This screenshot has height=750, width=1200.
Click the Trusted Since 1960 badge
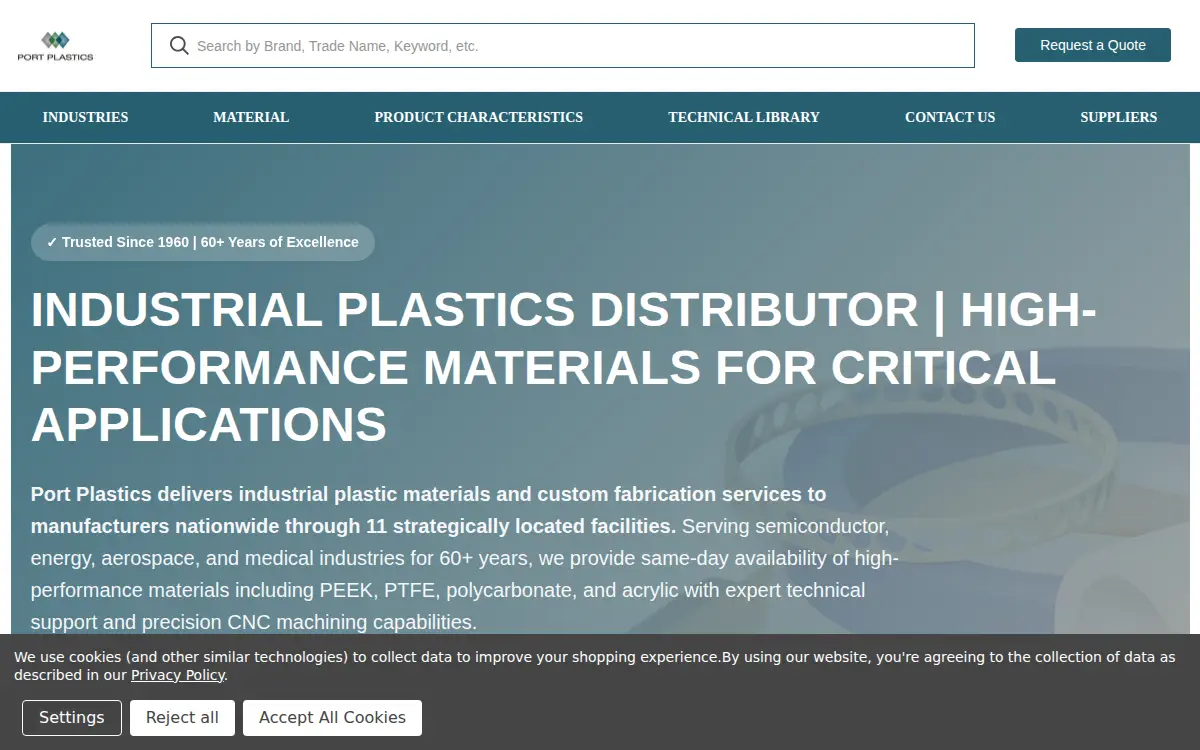[203, 242]
